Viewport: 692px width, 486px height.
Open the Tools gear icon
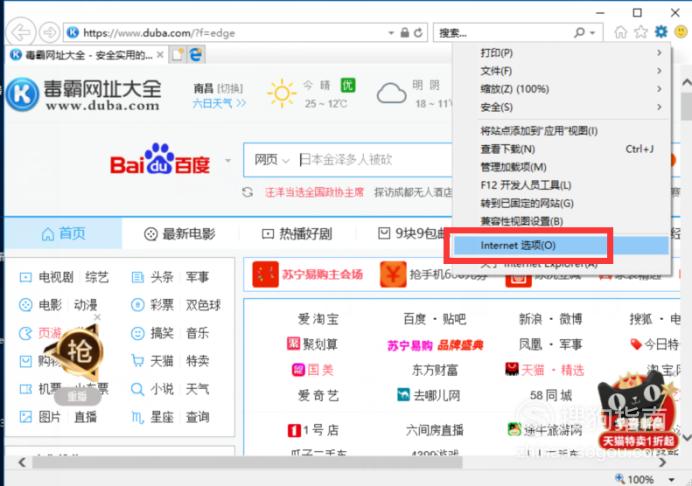tap(661, 32)
